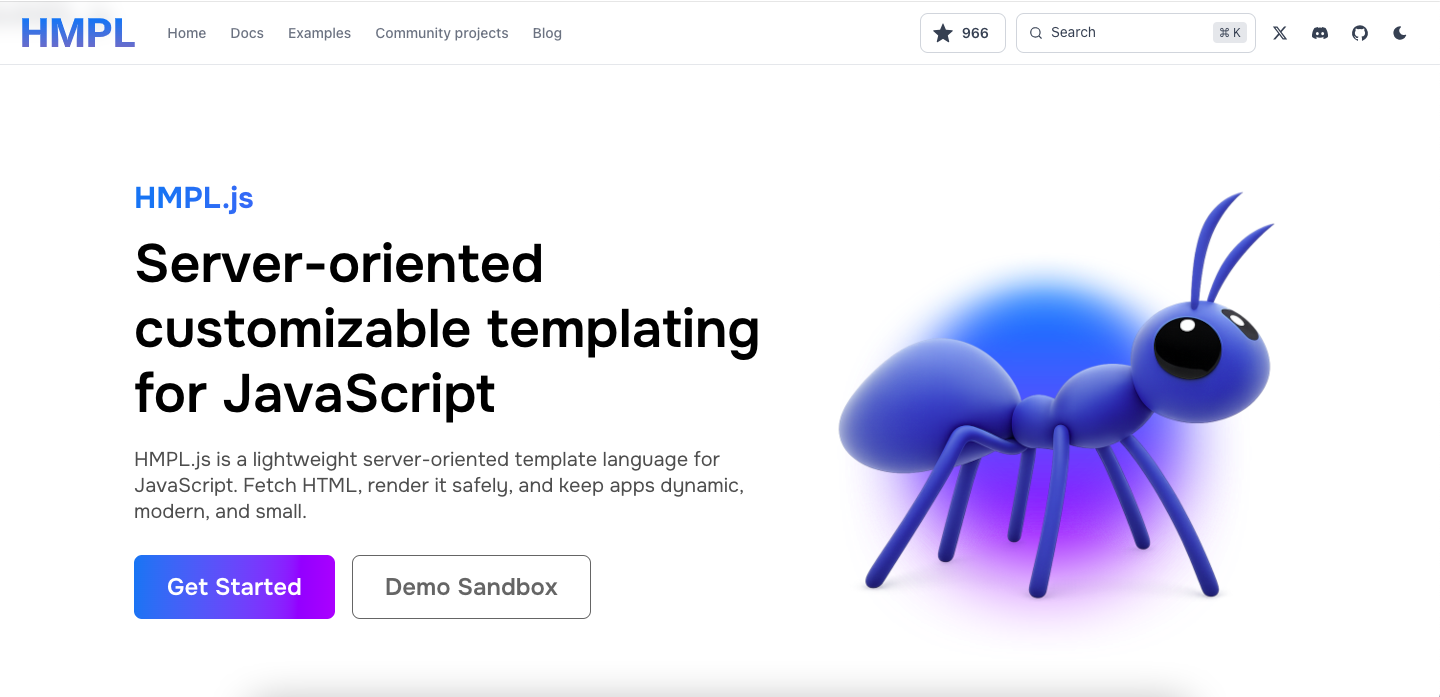Click the paragraph beginning 'HMPL.js is a lightweight'
Image resolution: width=1440 pixels, height=697 pixels.
click(439, 485)
